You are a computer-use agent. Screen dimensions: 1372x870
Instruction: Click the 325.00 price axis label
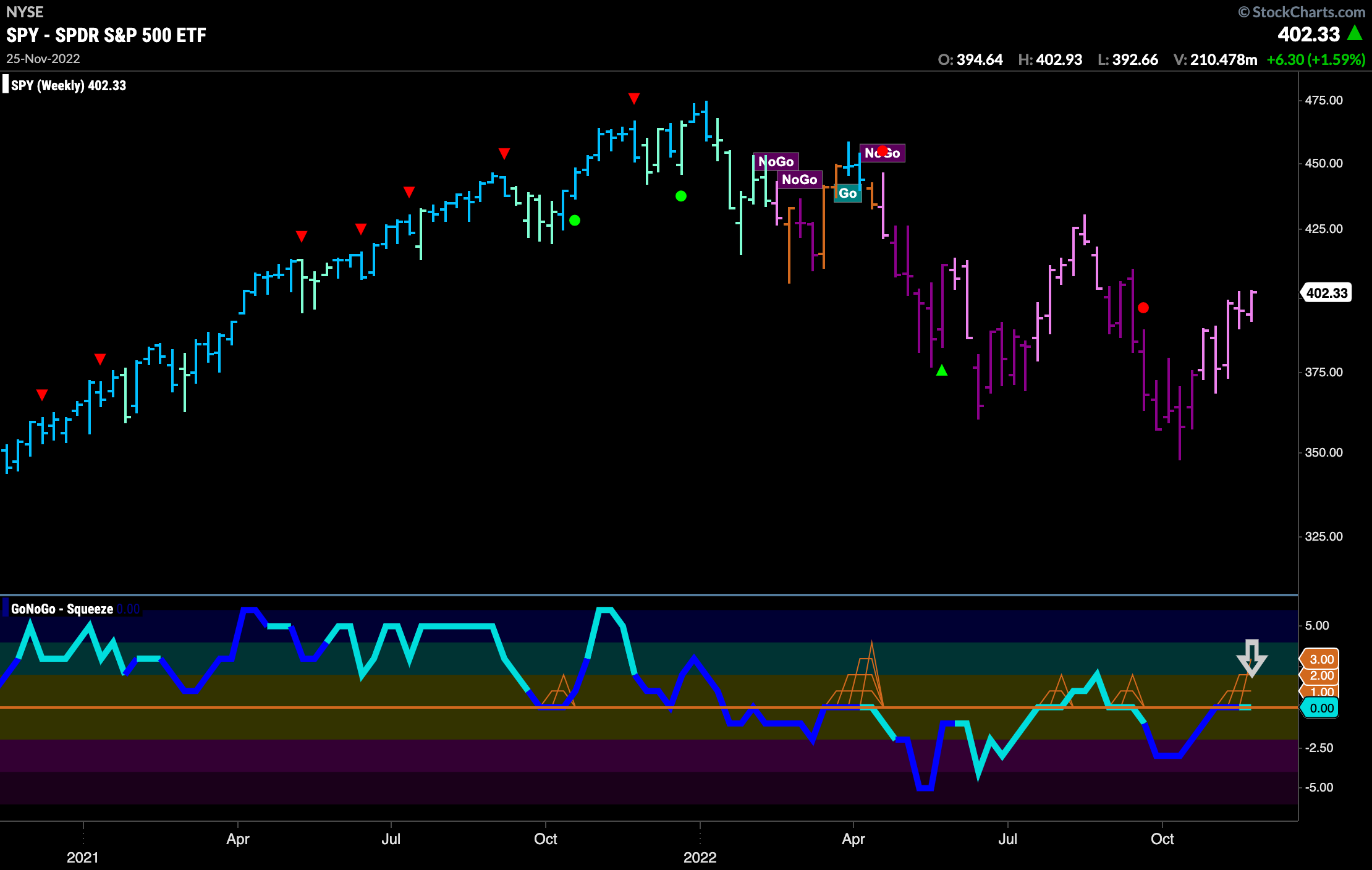1324,536
